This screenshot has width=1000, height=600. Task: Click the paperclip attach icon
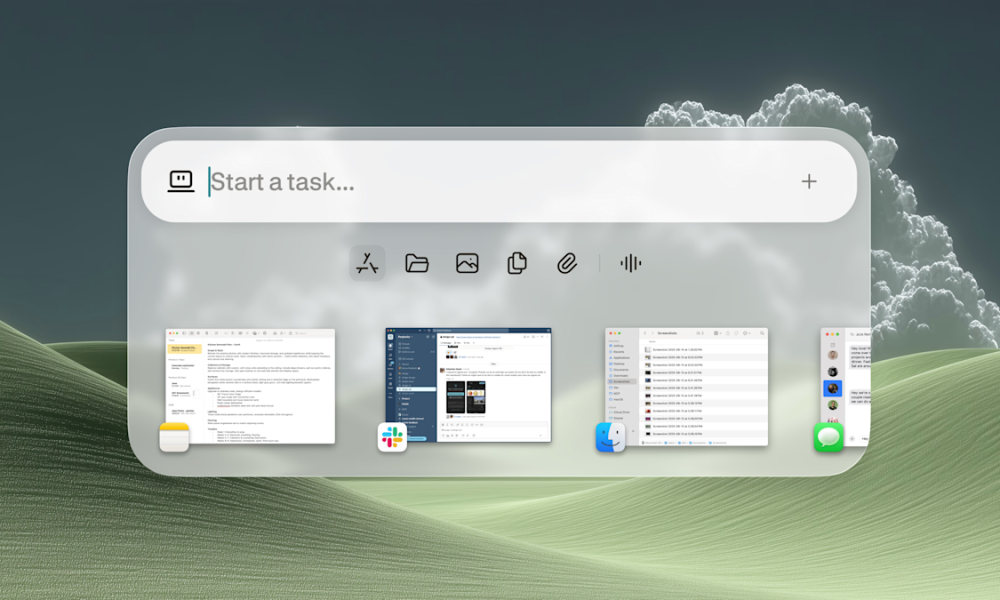pyautogui.click(x=567, y=263)
